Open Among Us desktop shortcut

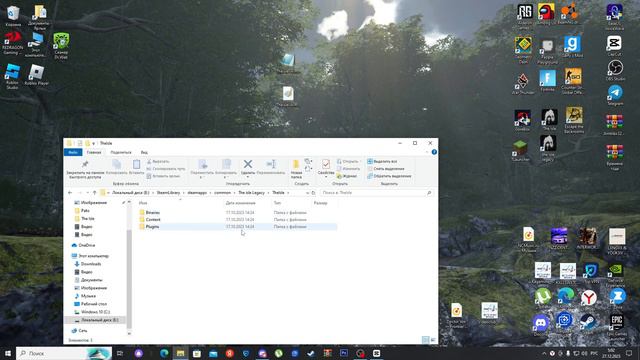tap(546, 14)
